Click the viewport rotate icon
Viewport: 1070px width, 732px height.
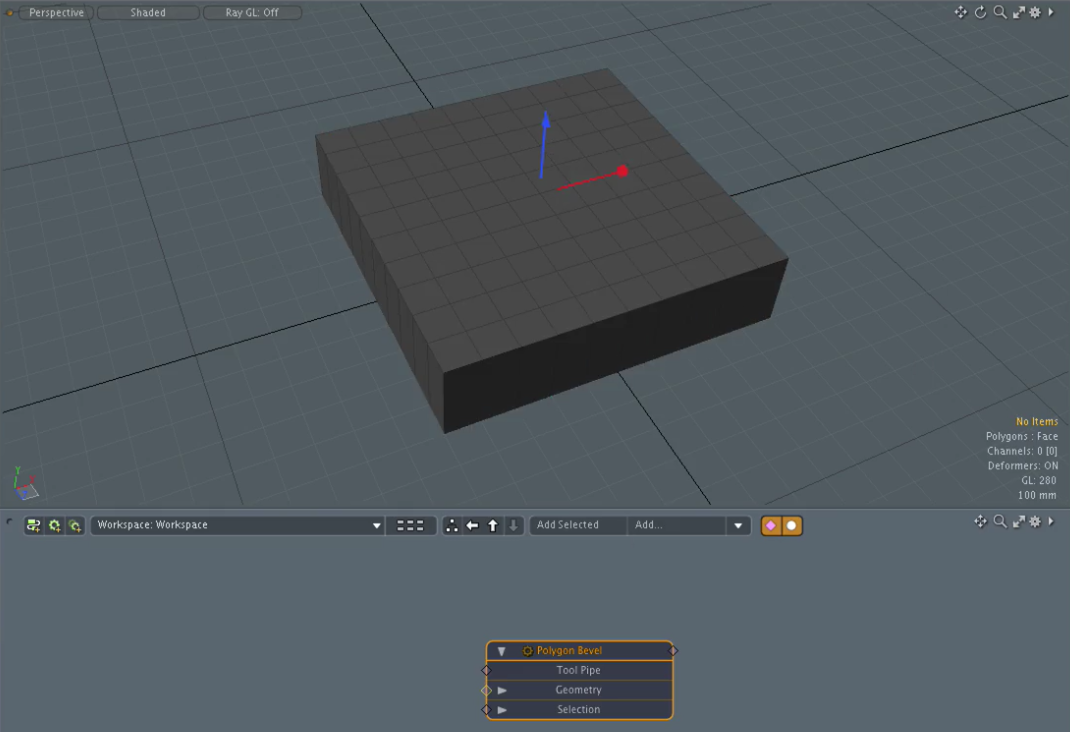coord(981,12)
